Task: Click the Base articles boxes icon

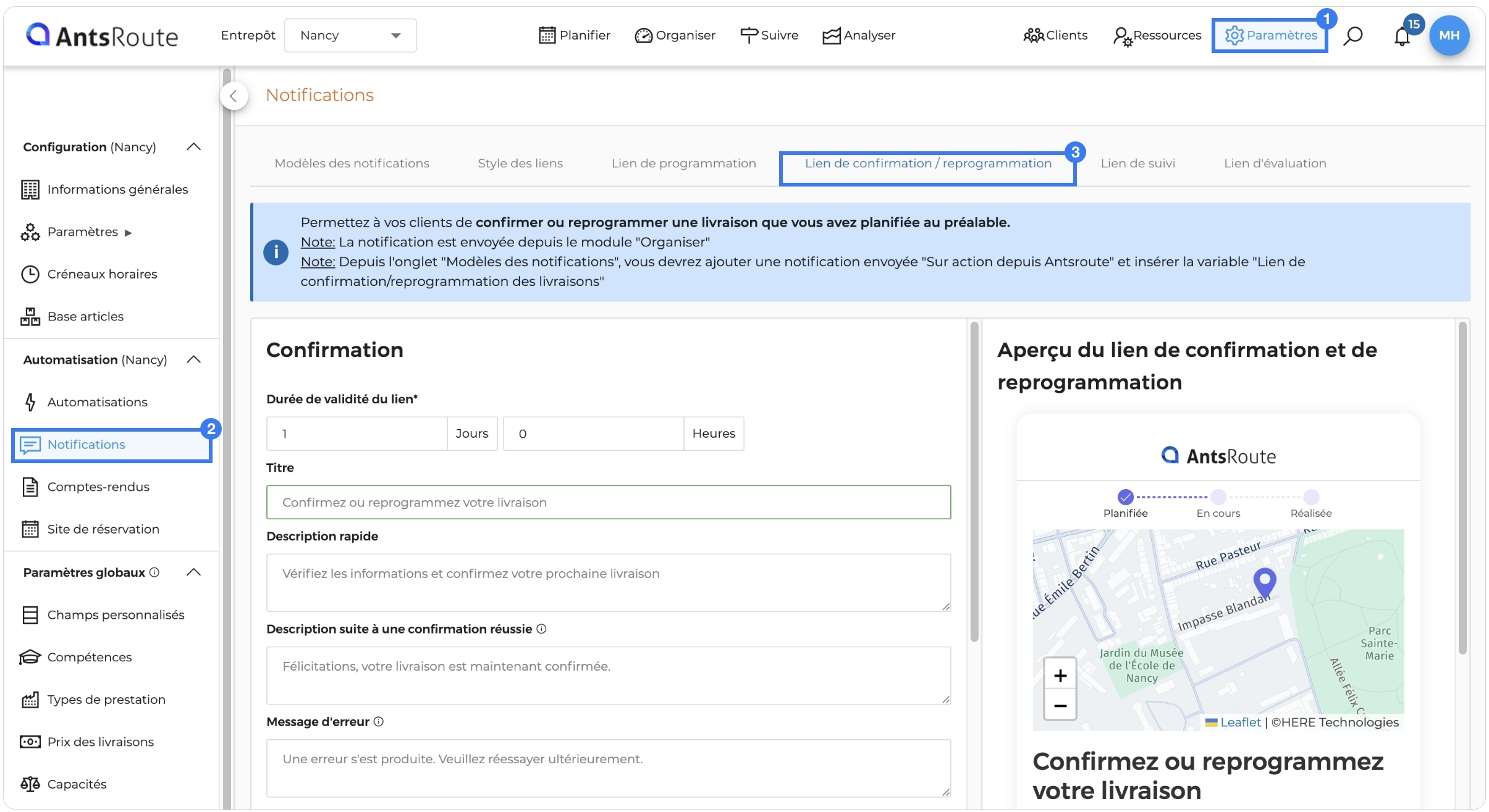Action: pos(30,316)
